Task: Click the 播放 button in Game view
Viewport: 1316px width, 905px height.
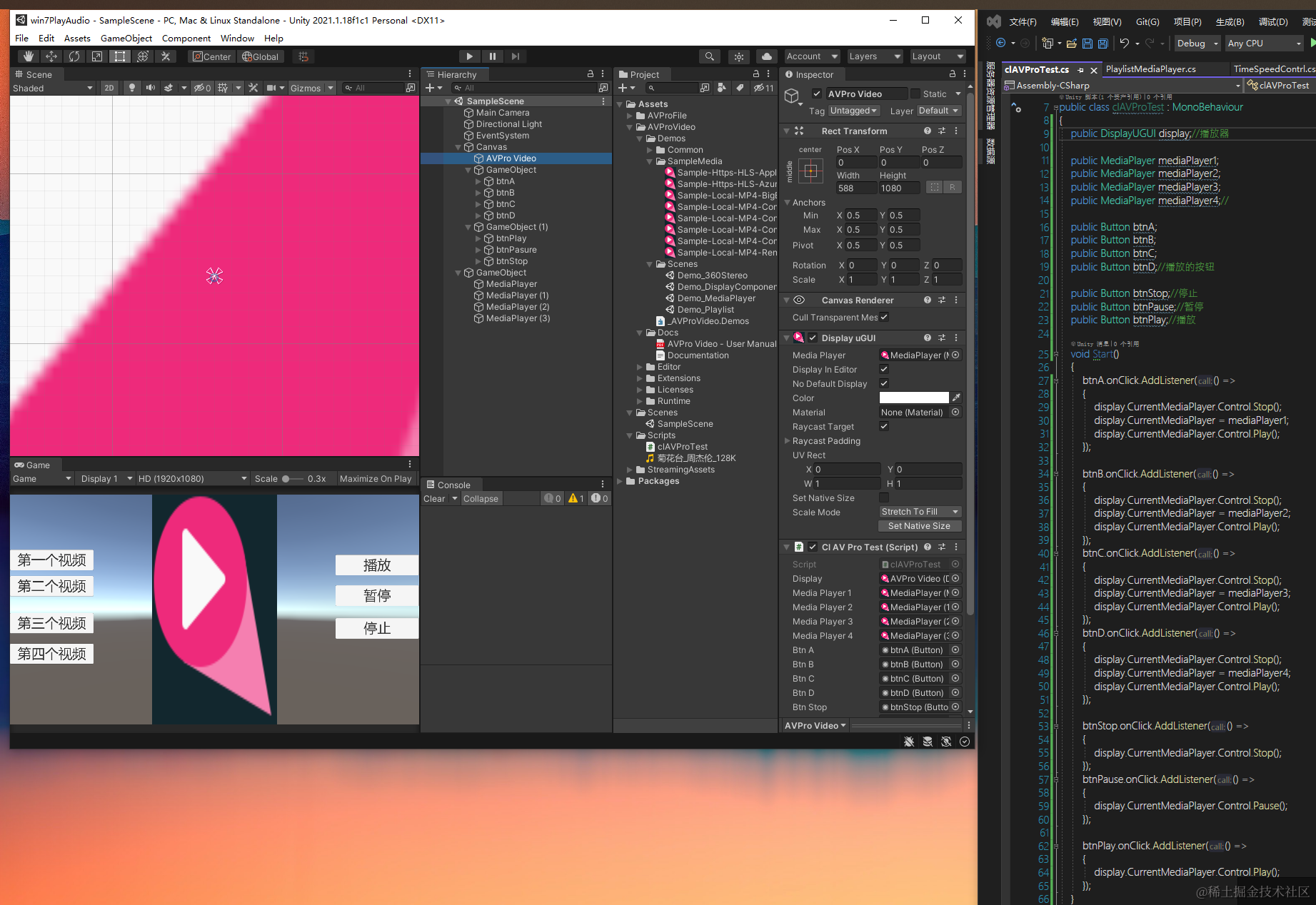Action: pos(377,565)
